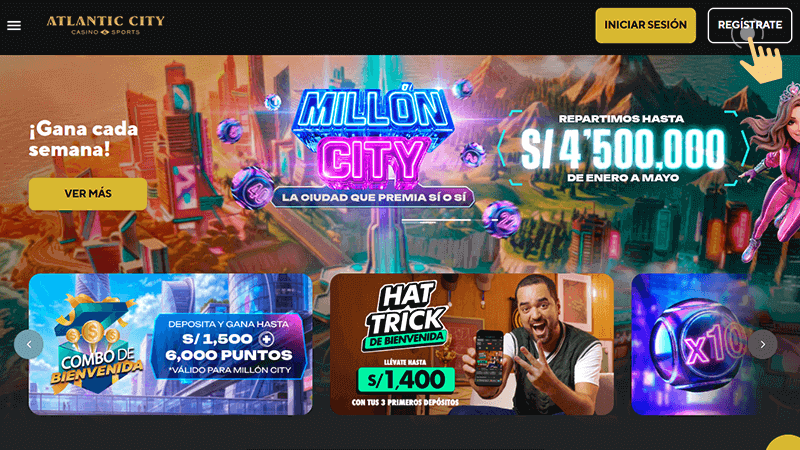Go to previous promo with left arrow

[29, 344]
